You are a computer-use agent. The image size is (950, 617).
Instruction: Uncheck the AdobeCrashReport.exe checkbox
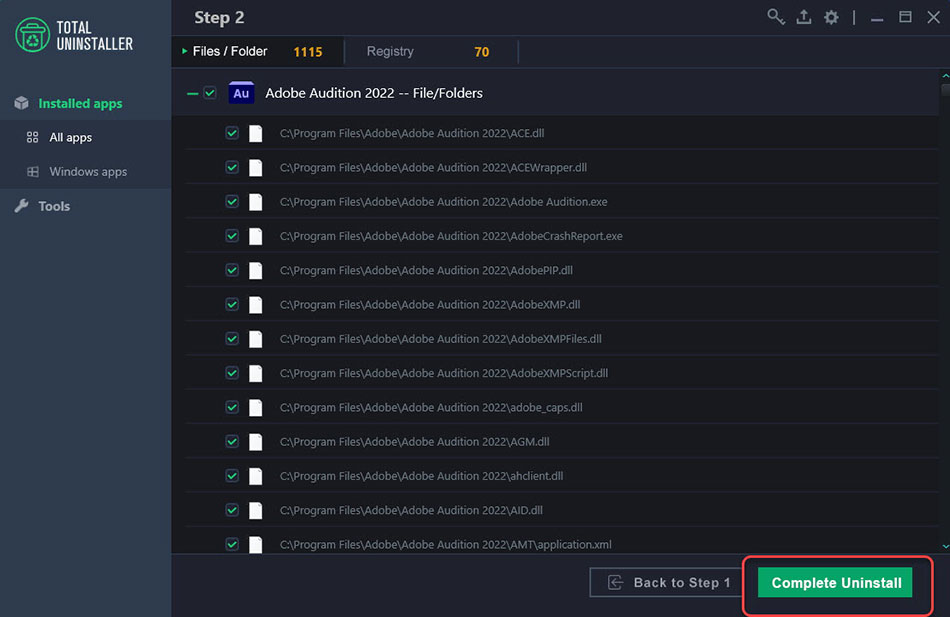[x=232, y=236]
